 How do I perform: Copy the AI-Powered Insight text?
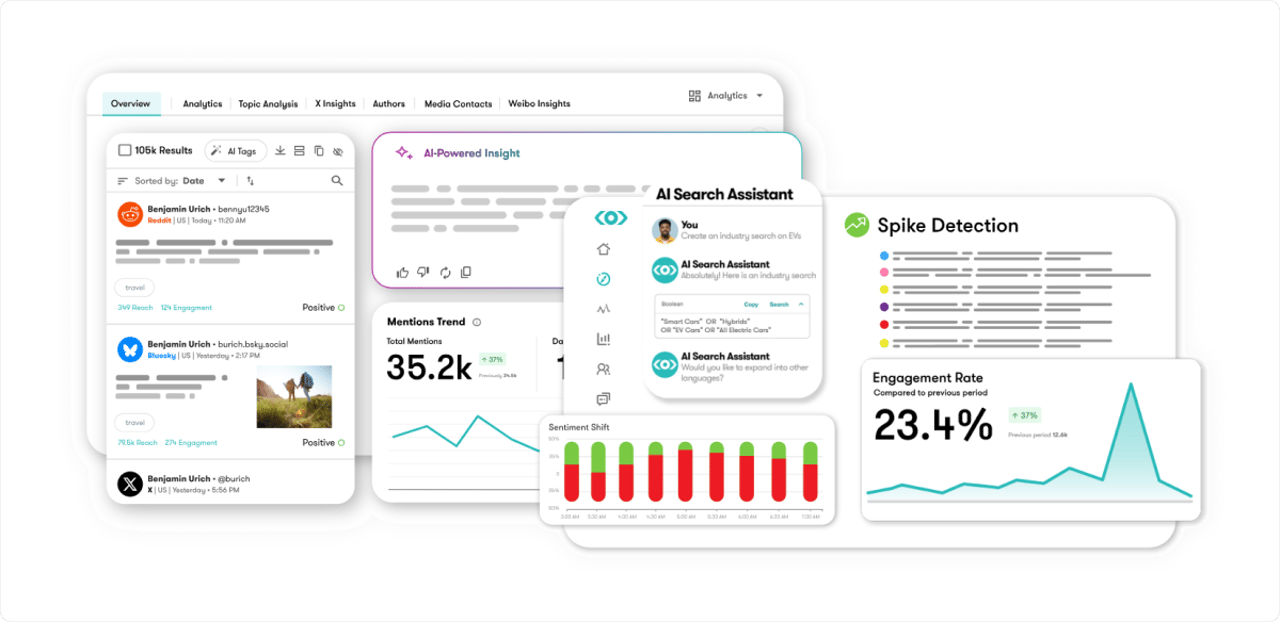[x=466, y=272]
